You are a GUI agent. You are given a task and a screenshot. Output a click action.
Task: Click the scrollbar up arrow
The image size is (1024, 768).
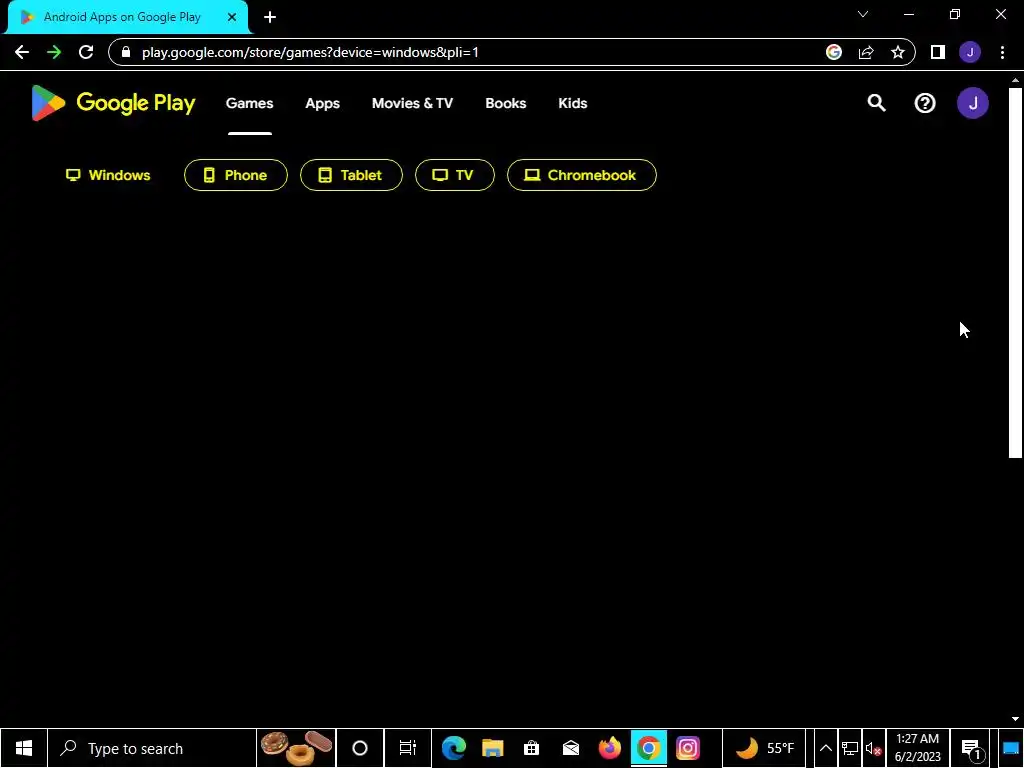click(1015, 80)
